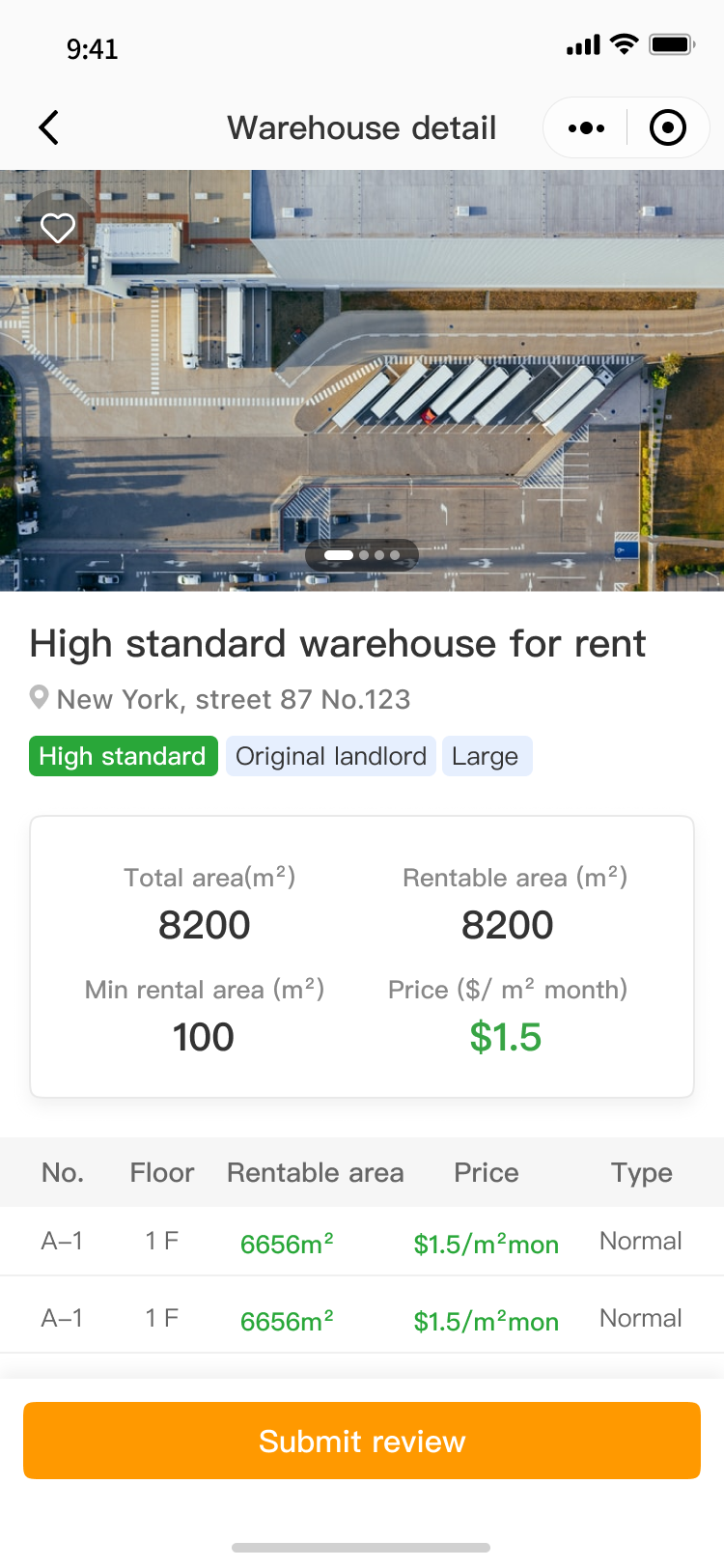Tap the circular target close icon

pos(668,127)
